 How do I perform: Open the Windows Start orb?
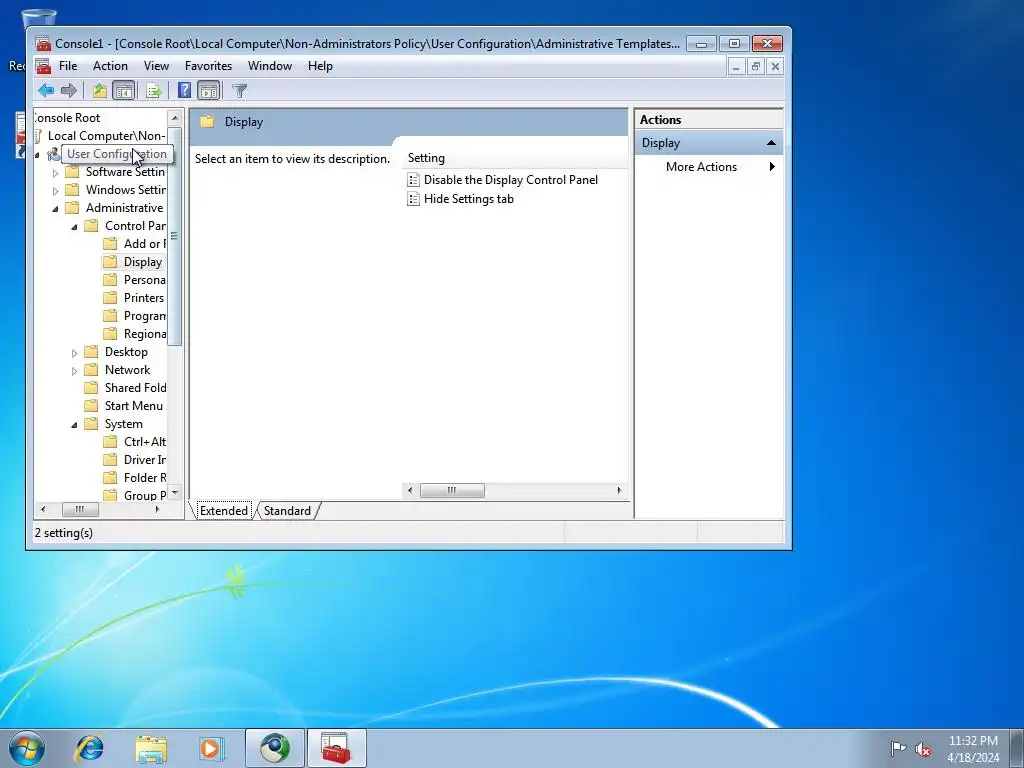pyautogui.click(x=27, y=748)
